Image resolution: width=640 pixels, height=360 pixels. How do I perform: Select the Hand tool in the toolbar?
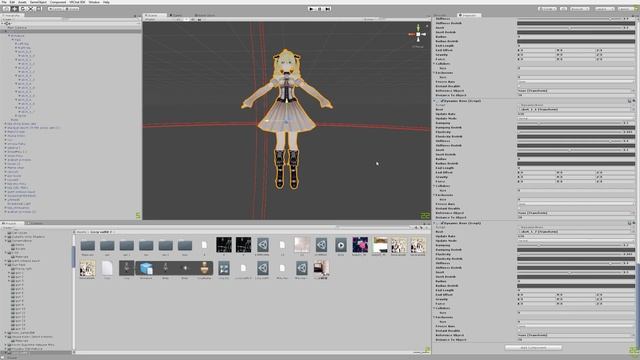coord(6,9)
